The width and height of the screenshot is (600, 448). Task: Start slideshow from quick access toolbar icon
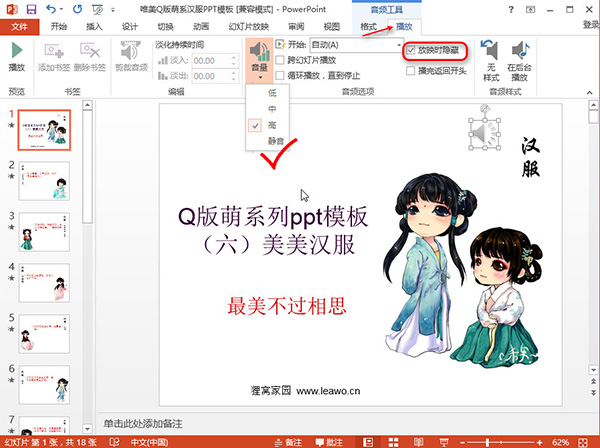pos(97,9)
